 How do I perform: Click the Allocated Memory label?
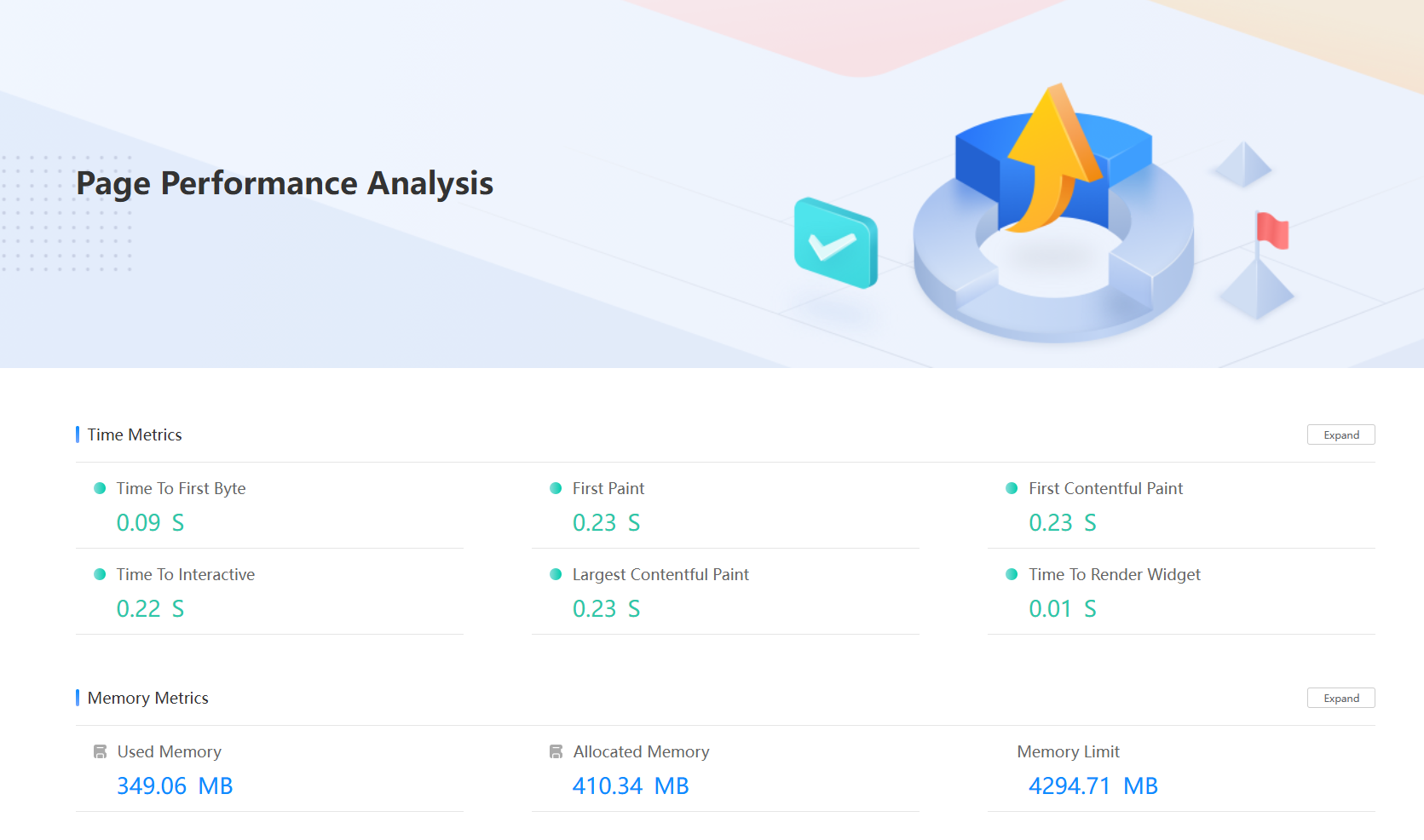tap(641, 751)
